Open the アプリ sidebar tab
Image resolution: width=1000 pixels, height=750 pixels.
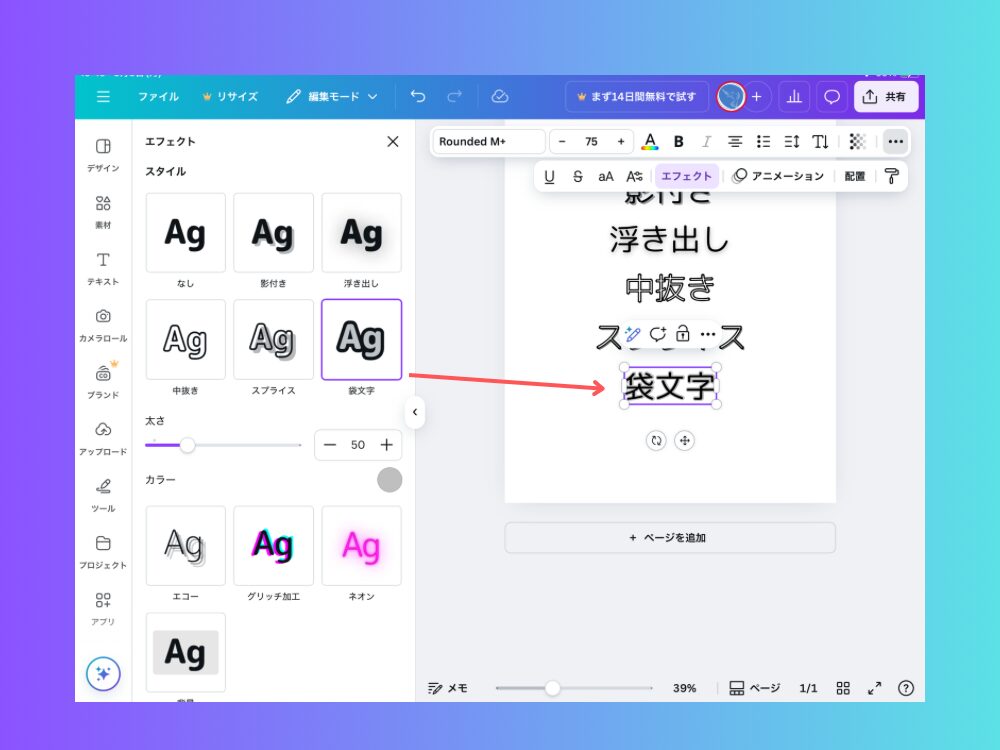pos(103,608)
